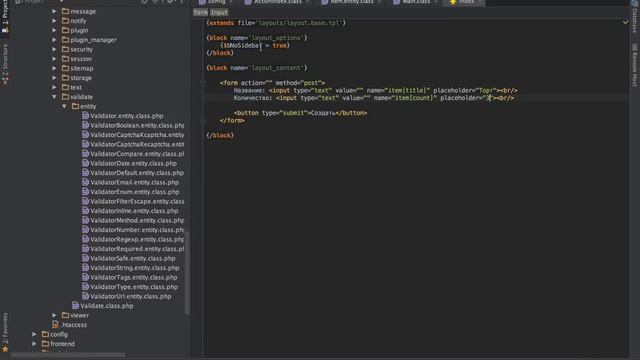The height and width of the screenshot is (360, 640).
Task: Click the Favorites star icon in sidebar
Action: [x=5, y=349]
